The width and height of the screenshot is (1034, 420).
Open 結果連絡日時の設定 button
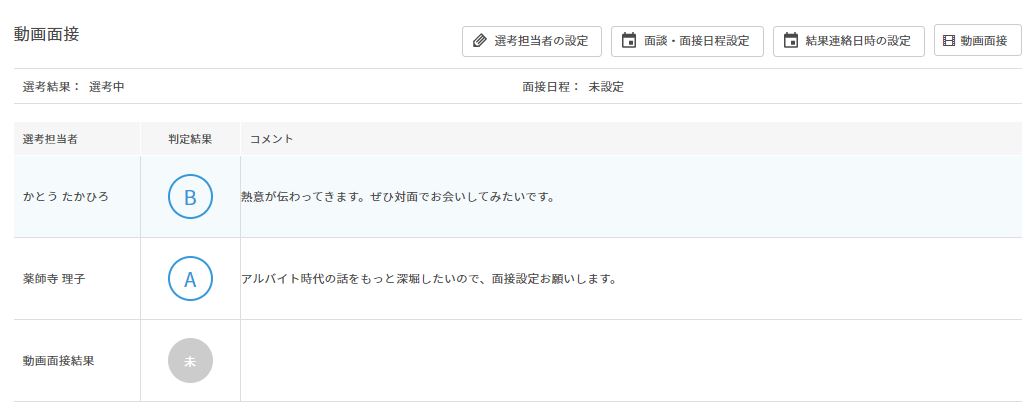tap(849, 41)
